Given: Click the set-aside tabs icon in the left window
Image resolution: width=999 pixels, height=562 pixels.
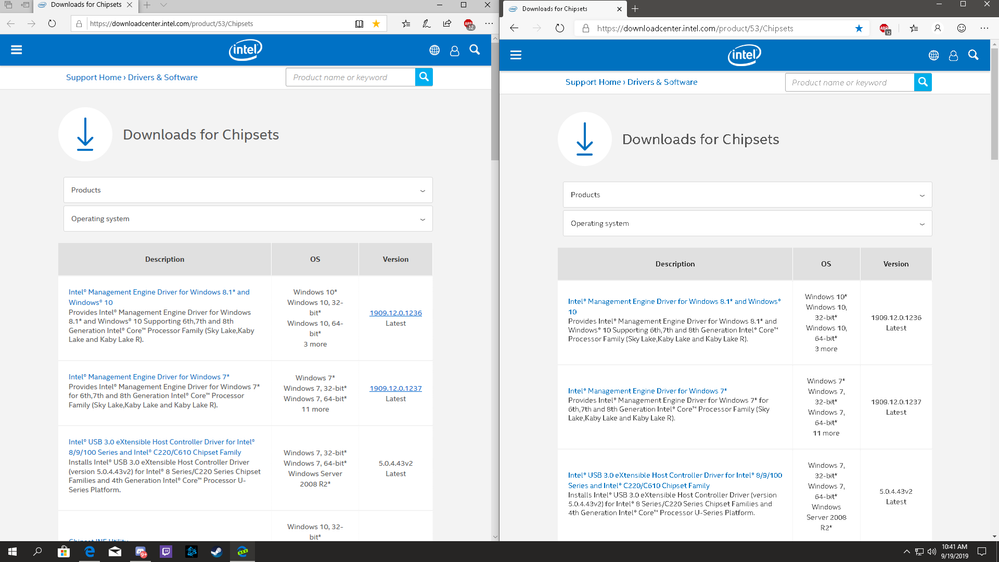Looking at the screenshot, I should pos(25,5).
